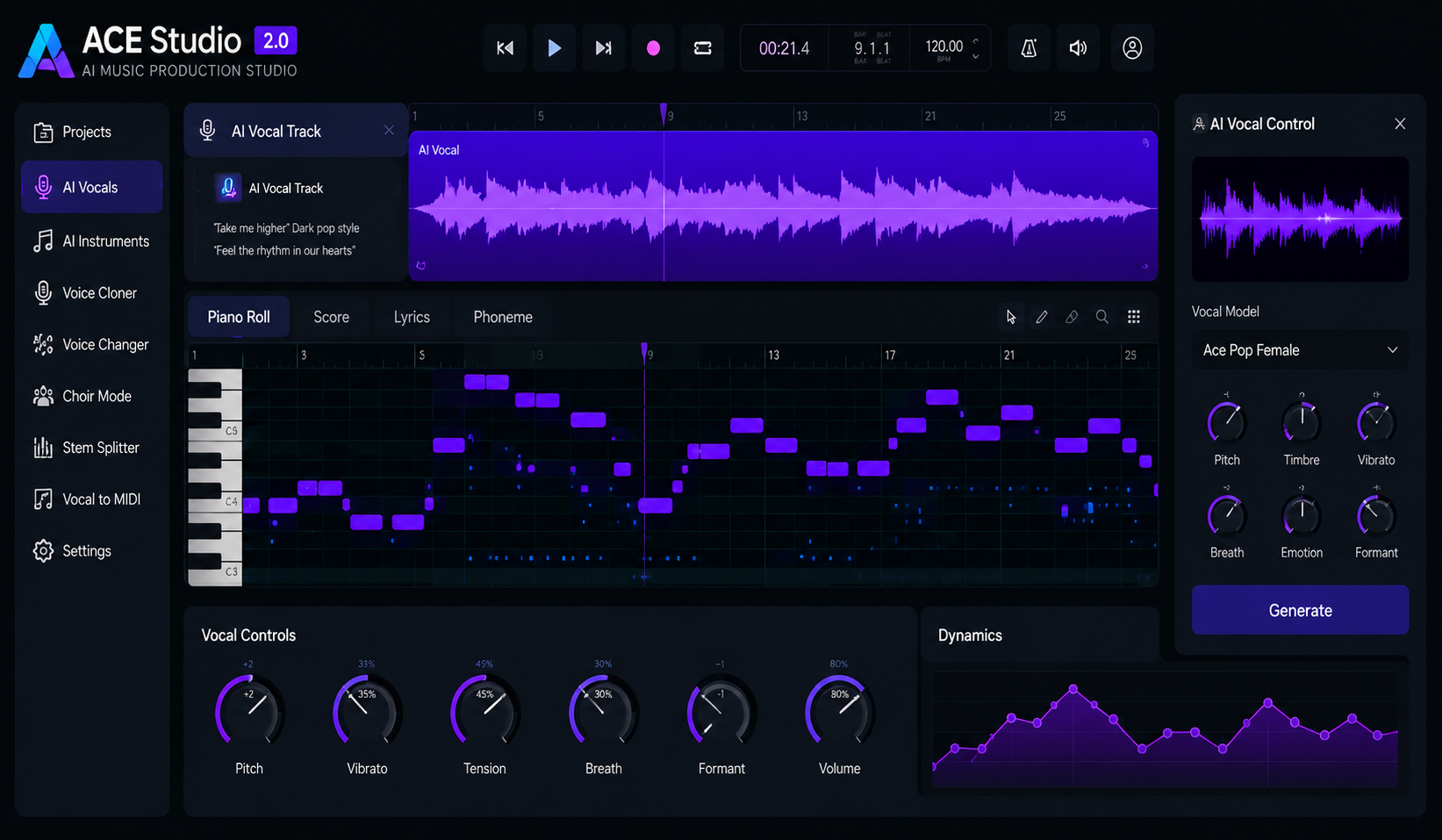
Task: Open Settings from the sidebar
Action: [92, 551]
